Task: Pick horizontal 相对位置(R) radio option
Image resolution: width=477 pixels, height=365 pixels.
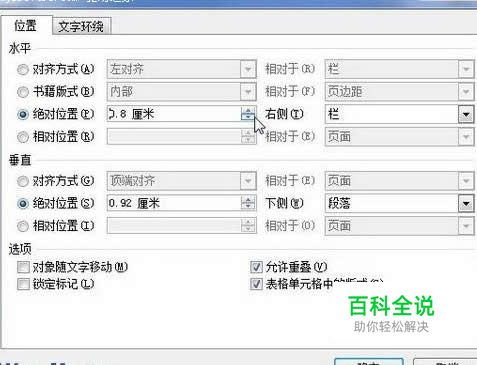Action: coord(23,137)
